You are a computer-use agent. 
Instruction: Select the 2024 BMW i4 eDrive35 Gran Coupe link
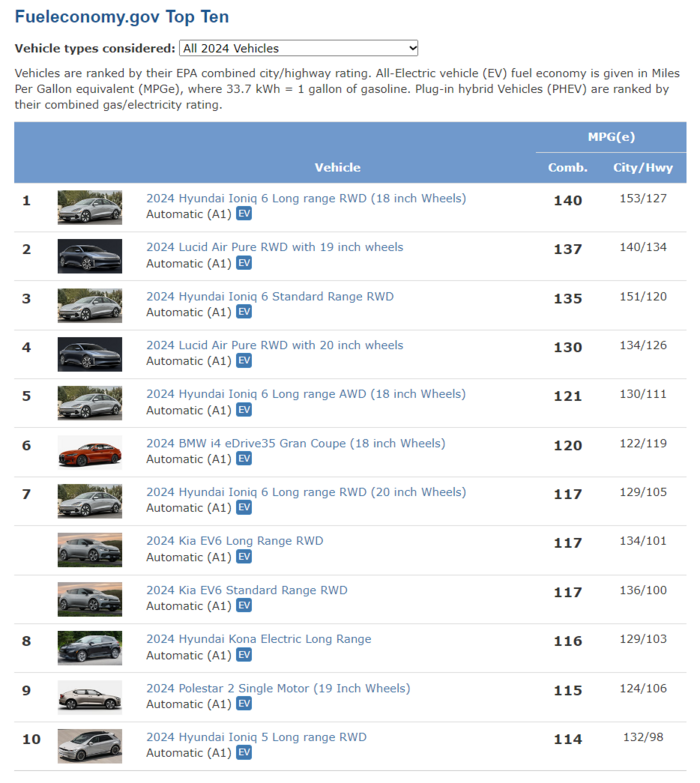pos(295,443)
